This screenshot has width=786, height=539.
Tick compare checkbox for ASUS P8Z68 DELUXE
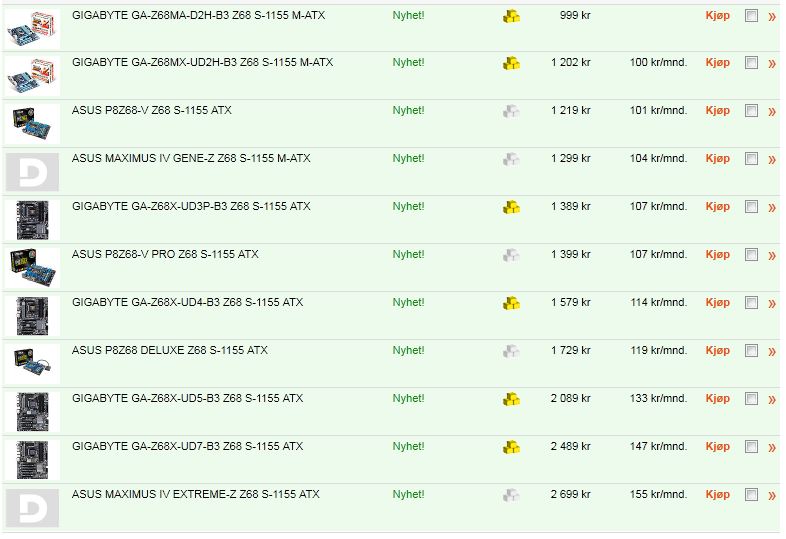tap(751, 351)
